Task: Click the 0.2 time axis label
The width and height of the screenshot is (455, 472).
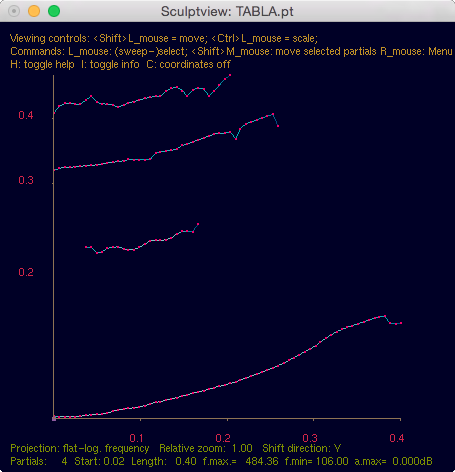Action: coord(223,438)
